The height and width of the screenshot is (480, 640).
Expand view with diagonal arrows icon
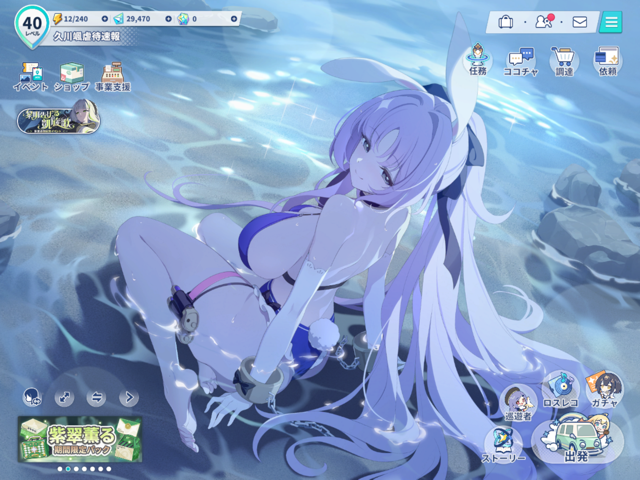64,397
